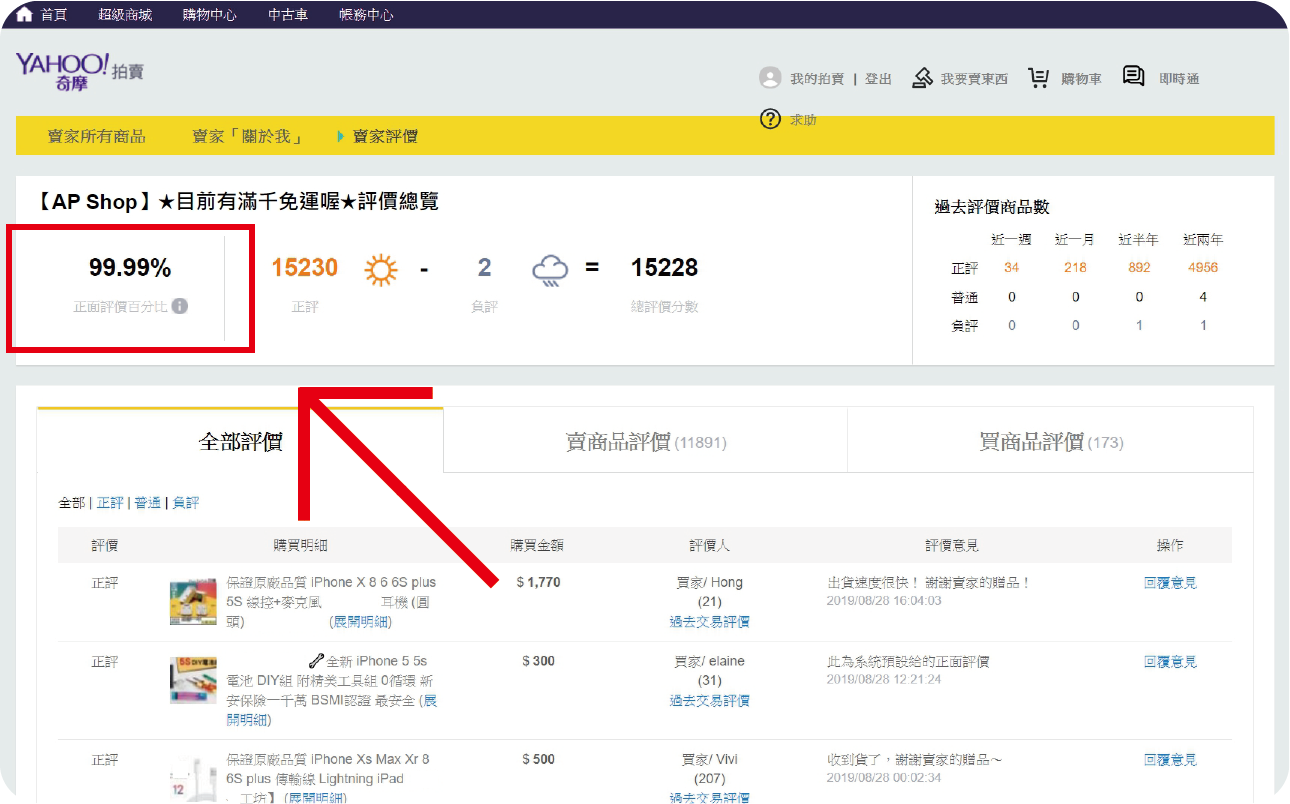
Task: Expand details for the $1,770 iPhone purchase
Action: [361, 621]
